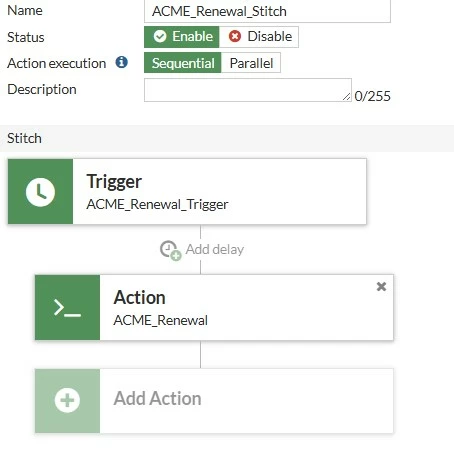Open the ACME_Renewal action name
The height and width of the screenshot is (450, 454).
pyautogui.click(x=161, y=320)
